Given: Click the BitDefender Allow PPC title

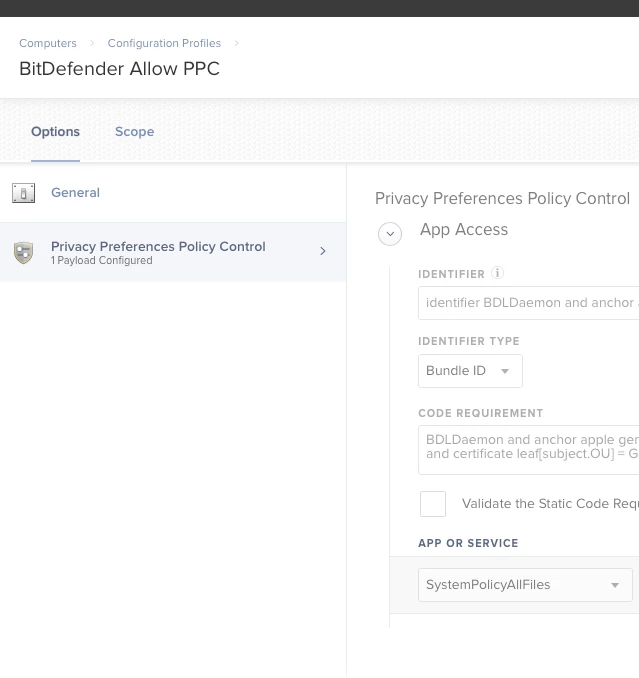Looking at the screenshot, I should pyautogui.click(x=119, y=68).
